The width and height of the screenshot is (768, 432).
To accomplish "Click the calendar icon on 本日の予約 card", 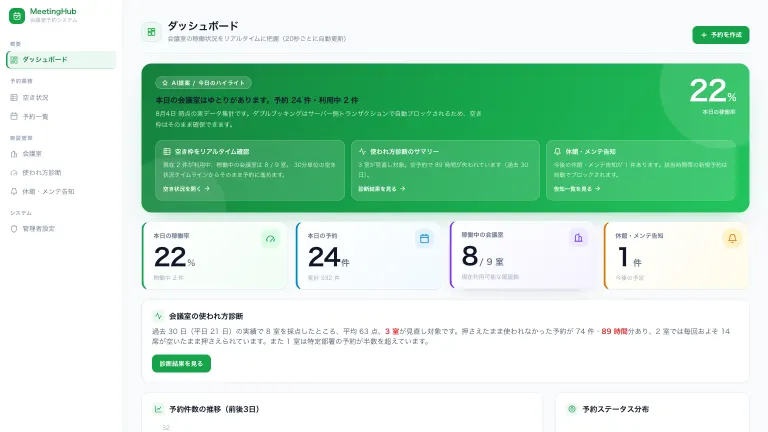I will [x=424, y=239].
